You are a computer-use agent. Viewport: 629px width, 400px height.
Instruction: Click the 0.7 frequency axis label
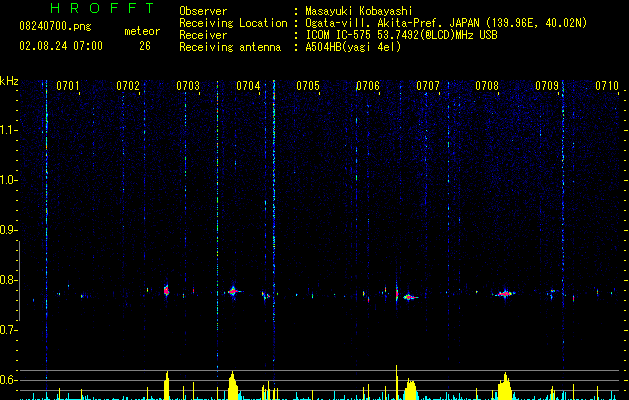pos(8,330)
